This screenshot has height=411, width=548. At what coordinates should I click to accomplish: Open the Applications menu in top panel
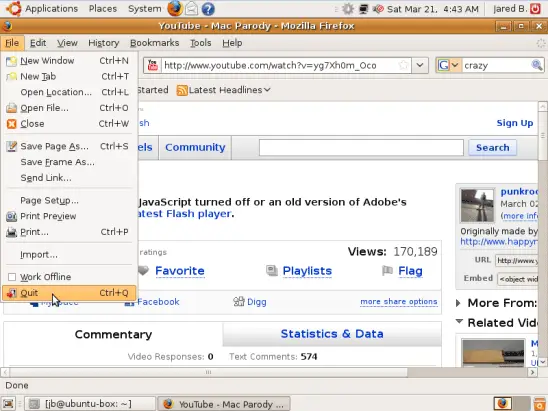(51, 8)
